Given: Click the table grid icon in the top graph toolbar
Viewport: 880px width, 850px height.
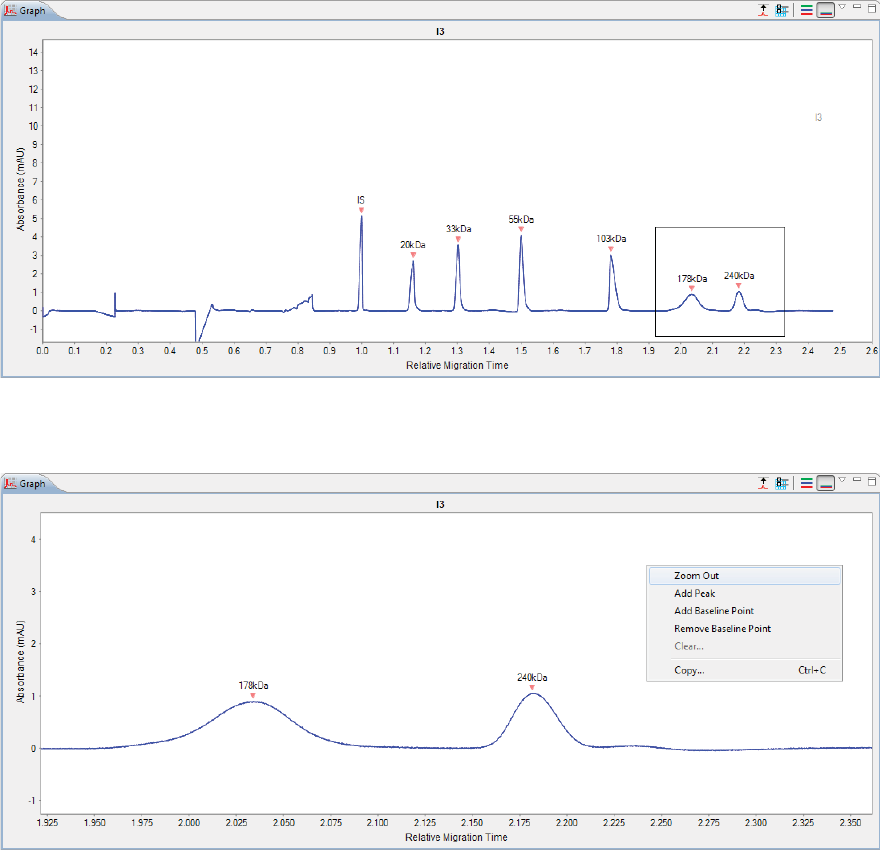Looking at the screenshot, I should pos(782,10).
